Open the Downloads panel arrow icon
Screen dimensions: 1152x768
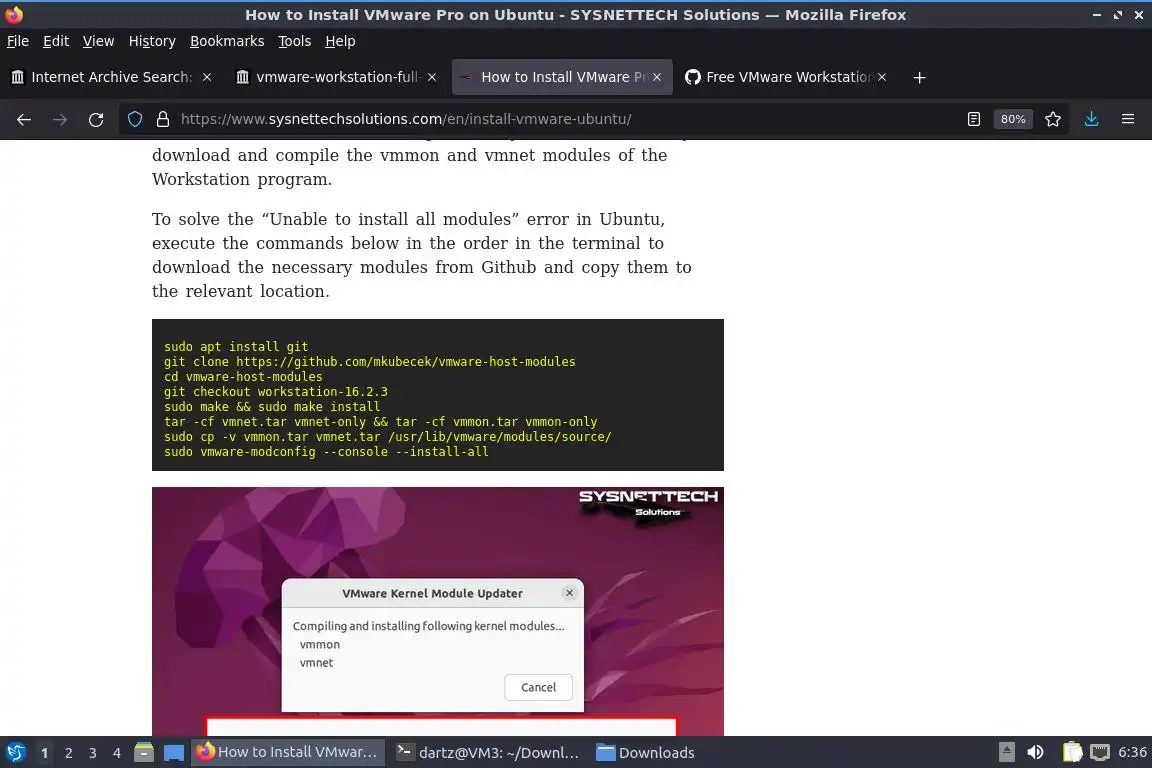click(x=1092, y=119)
